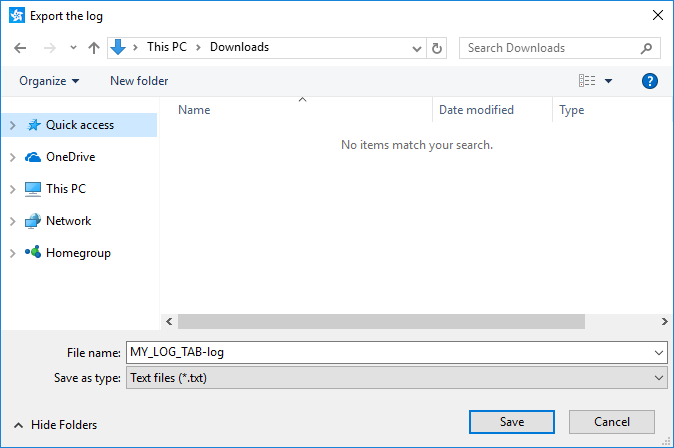The height and width of the screenshot is (448, 674).
Task: Open the Organize menu
Action: (49, 81)
